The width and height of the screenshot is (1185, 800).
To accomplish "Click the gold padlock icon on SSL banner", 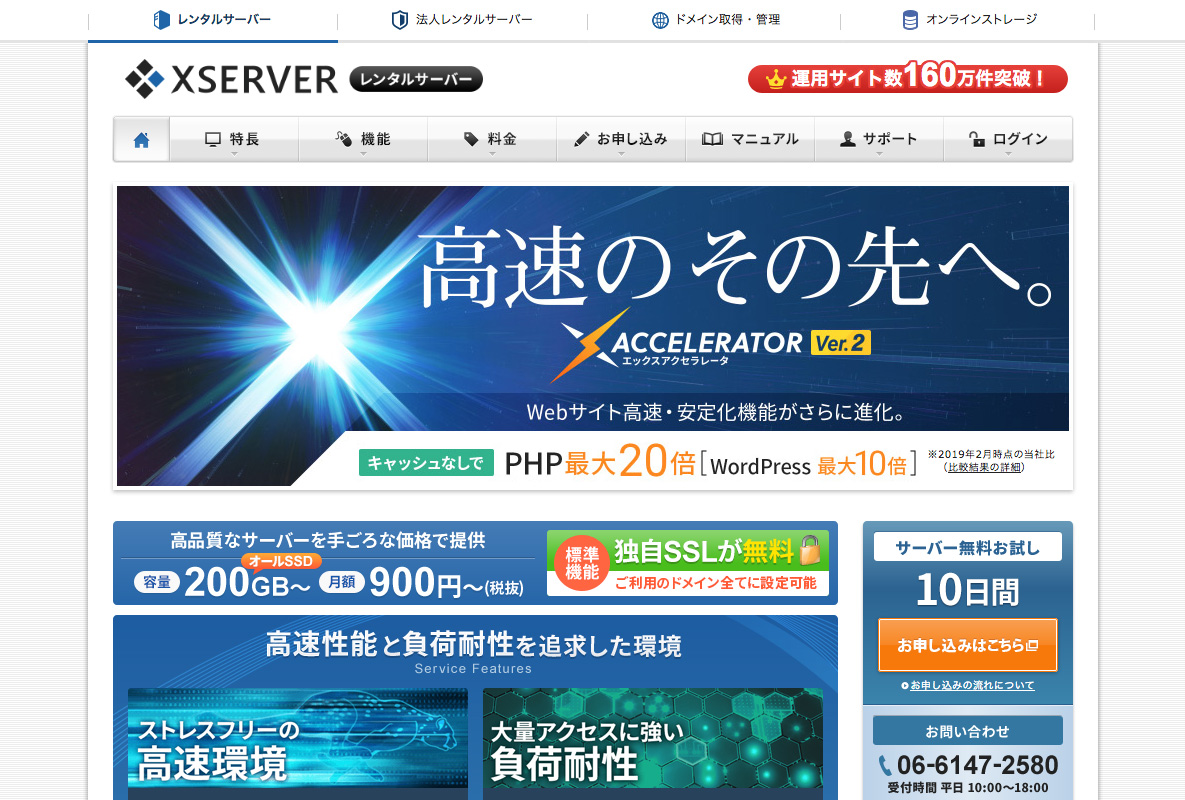I will pos(809,551).
